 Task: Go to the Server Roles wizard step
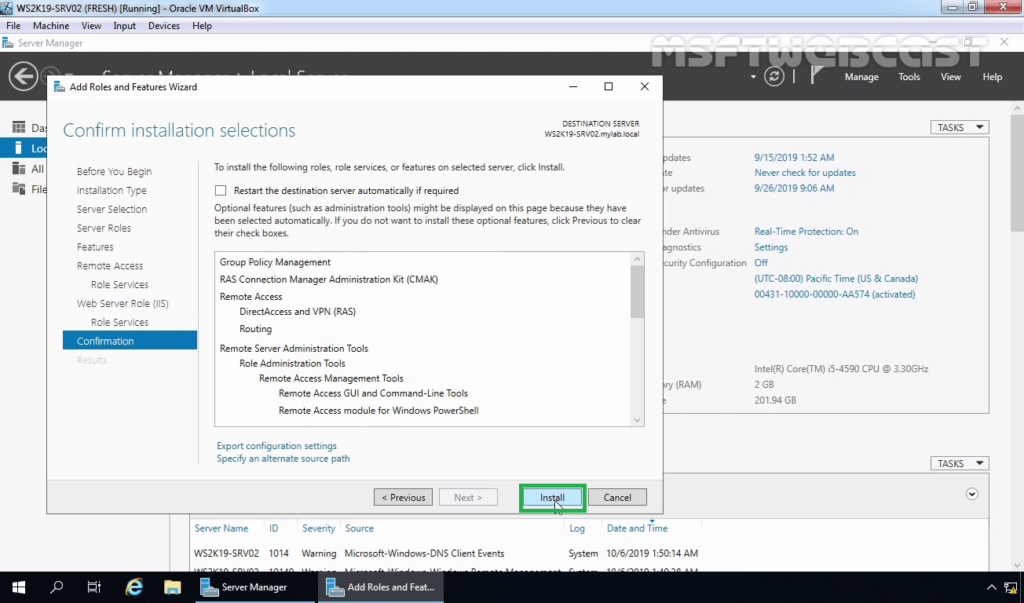[103, 228]
